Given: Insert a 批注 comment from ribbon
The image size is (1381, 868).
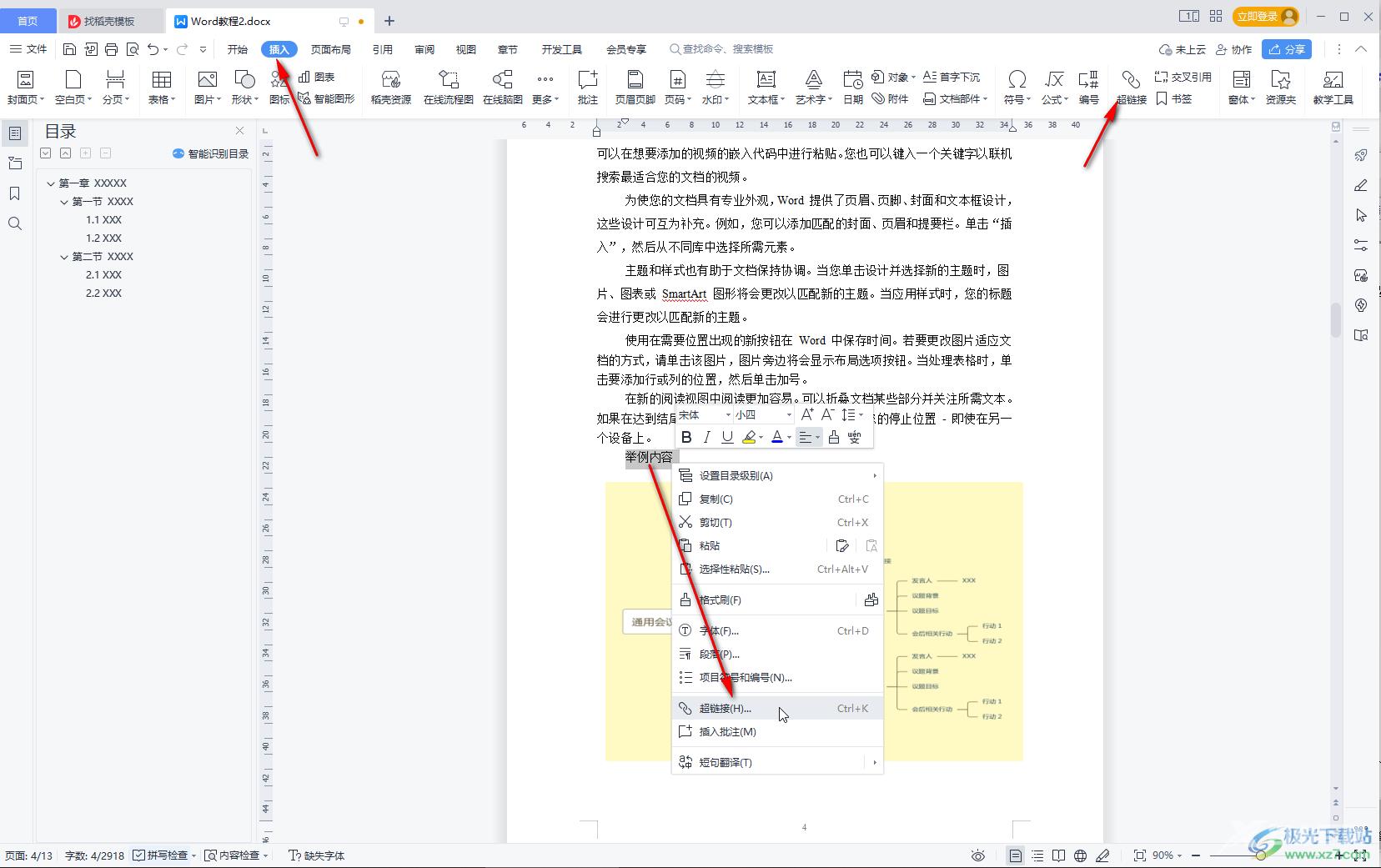Looking at the screenshot, I should tap(588, 87).
